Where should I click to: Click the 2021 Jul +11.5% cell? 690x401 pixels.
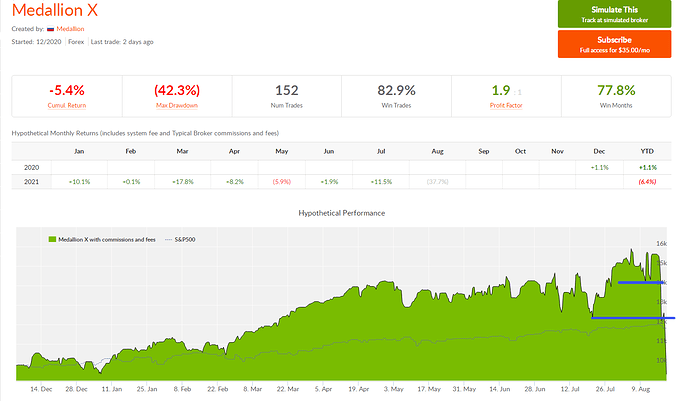click(381, 181)
